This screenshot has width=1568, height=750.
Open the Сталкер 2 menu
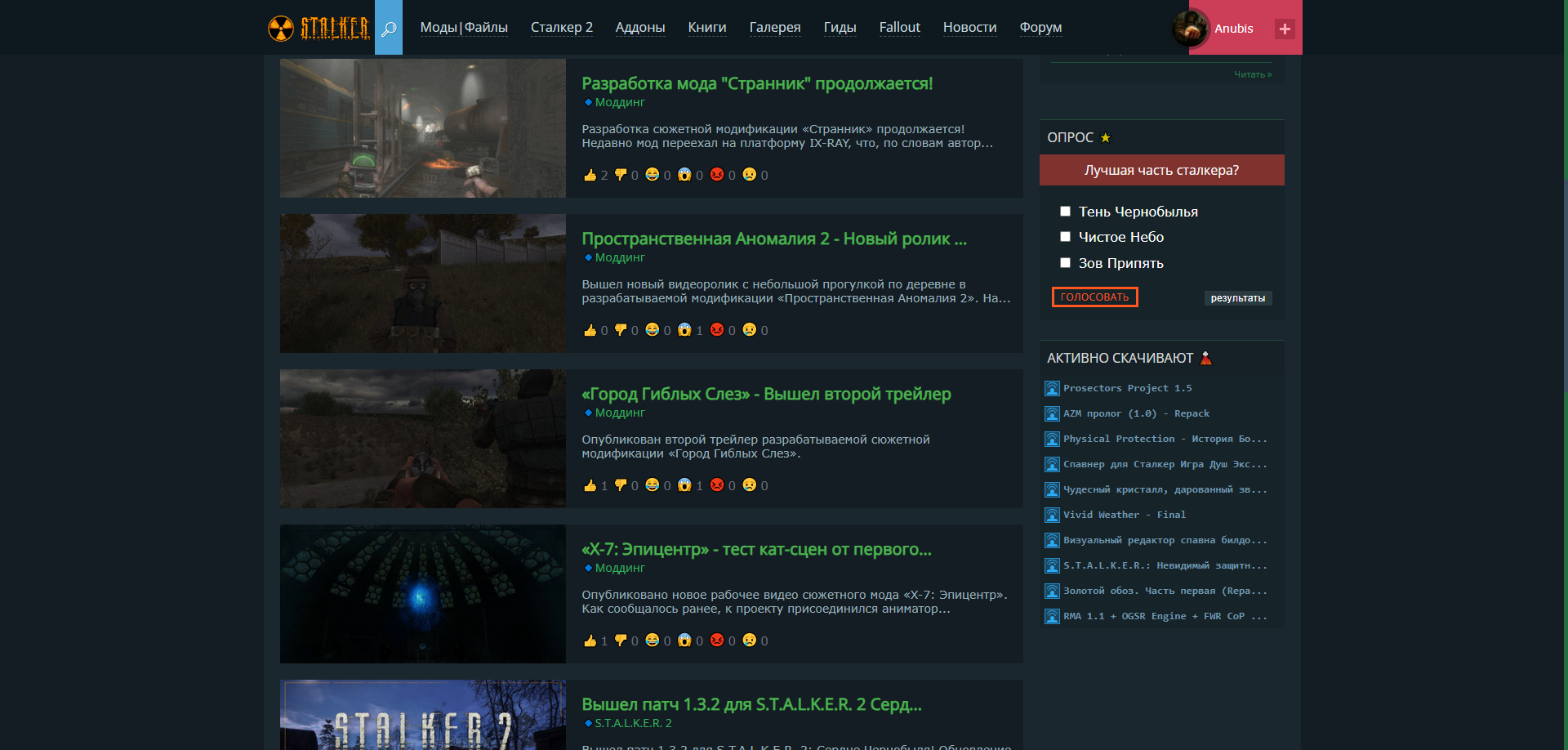(562, 28)
